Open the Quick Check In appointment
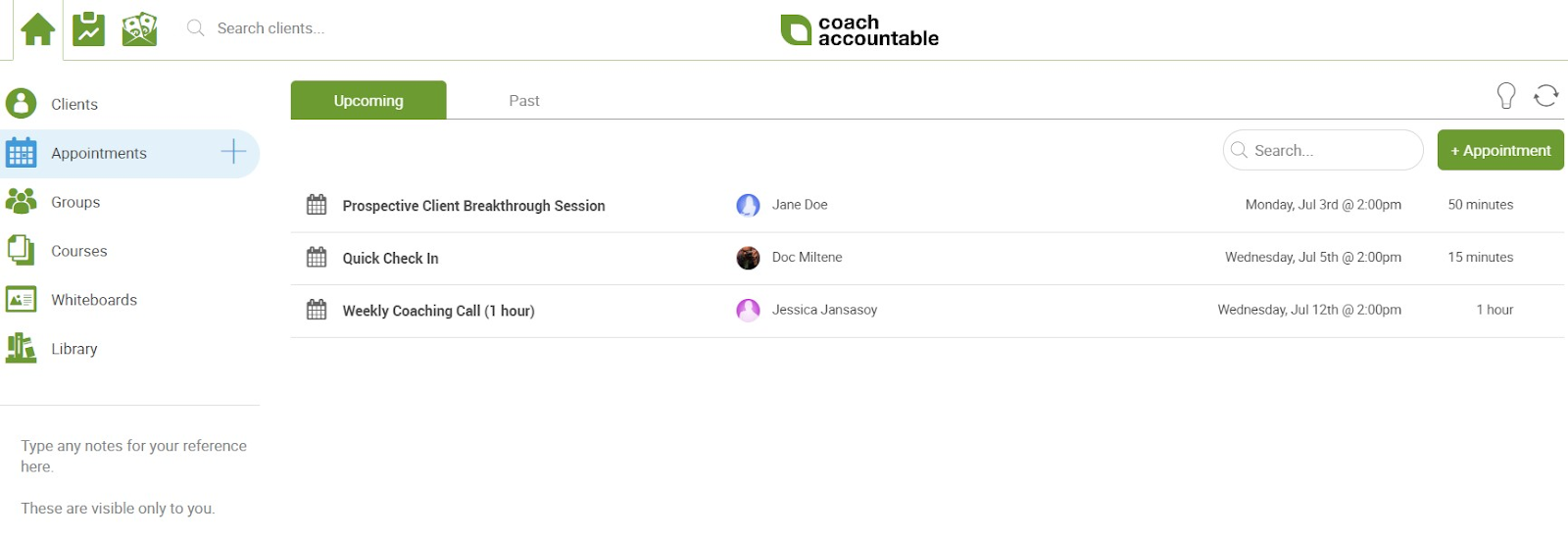 (x=390, y=259)
